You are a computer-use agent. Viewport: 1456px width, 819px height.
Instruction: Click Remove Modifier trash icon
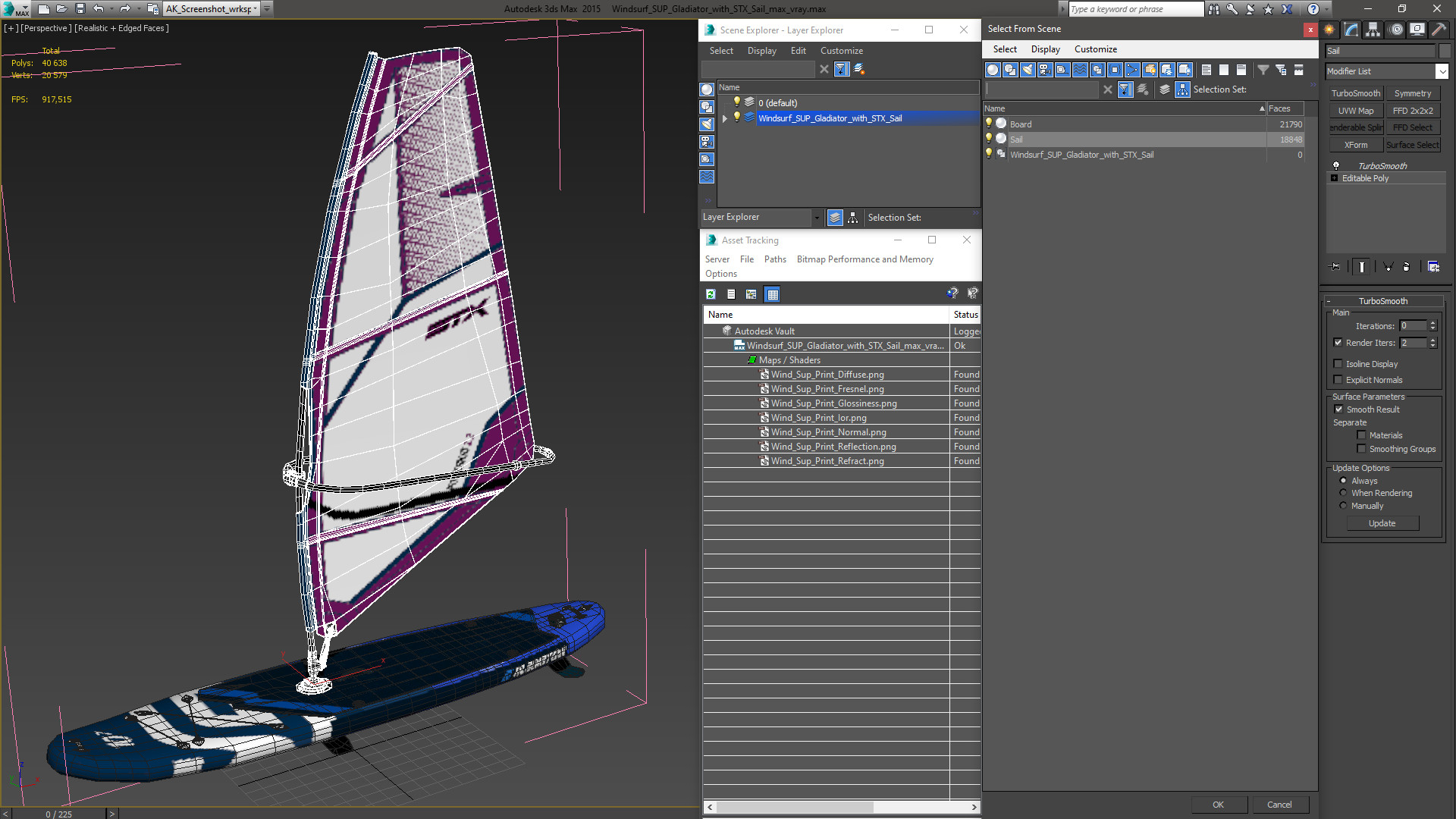click(1407, 267)
